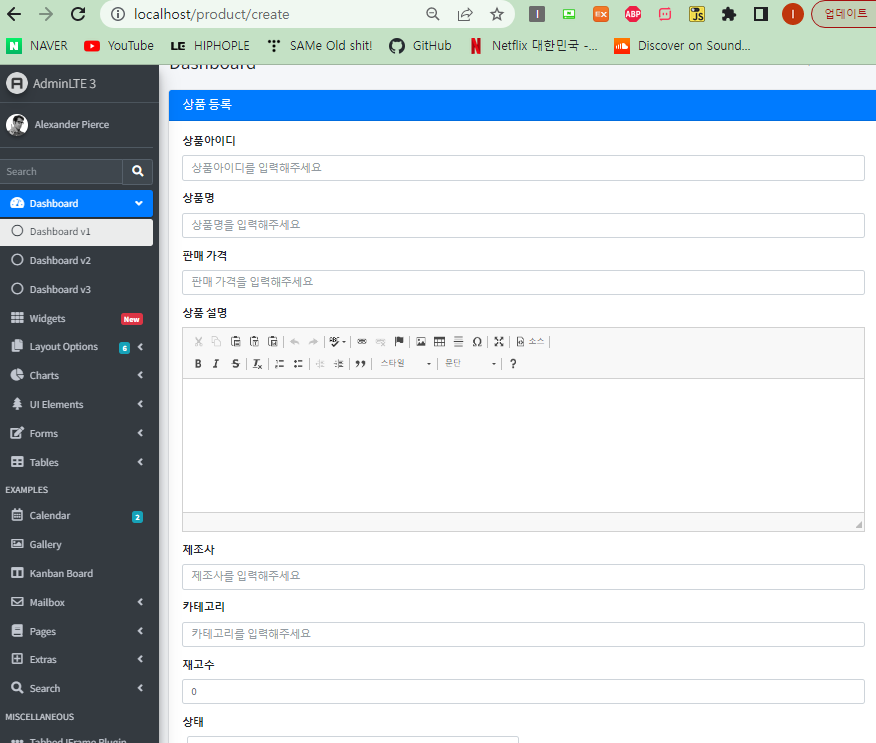This screenshot has width=876, height=743.
Task: Click the Unlink icon
Action: click(x=380, y=341)
